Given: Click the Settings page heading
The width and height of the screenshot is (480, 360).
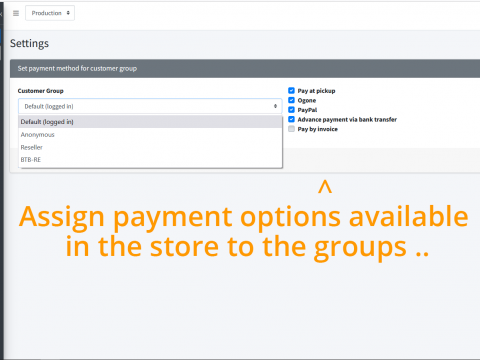Looking at the screenshot, I should tap(29, 44).
